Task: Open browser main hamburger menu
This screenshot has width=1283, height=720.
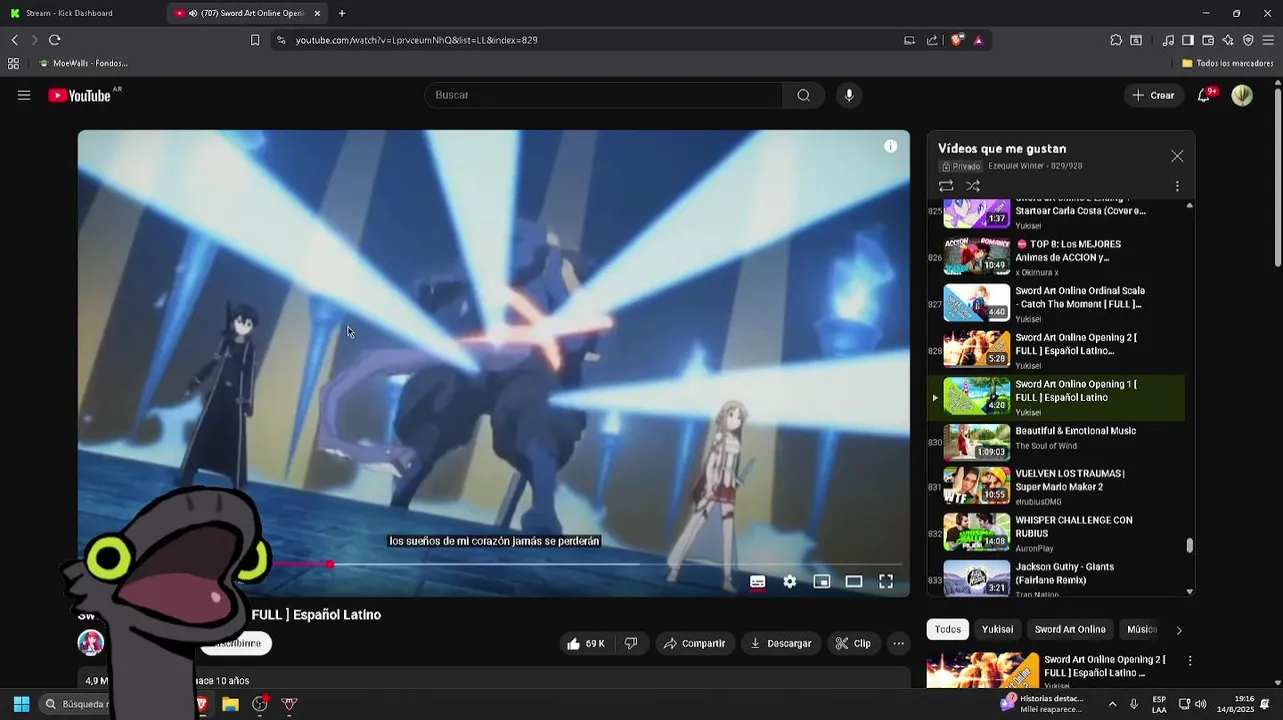Action: 1269,40
